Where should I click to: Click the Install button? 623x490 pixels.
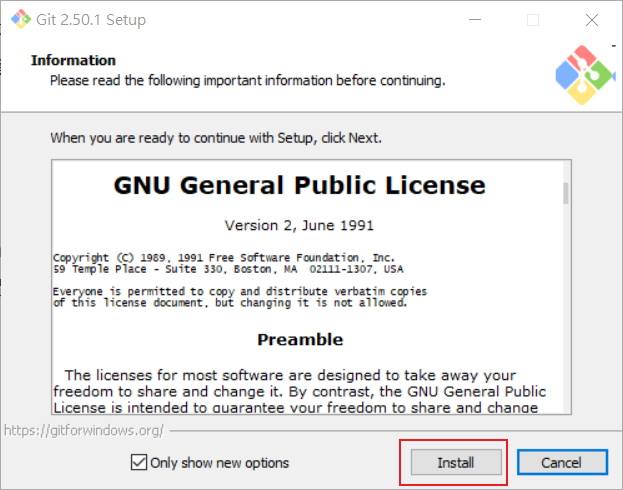click(456, 462)
